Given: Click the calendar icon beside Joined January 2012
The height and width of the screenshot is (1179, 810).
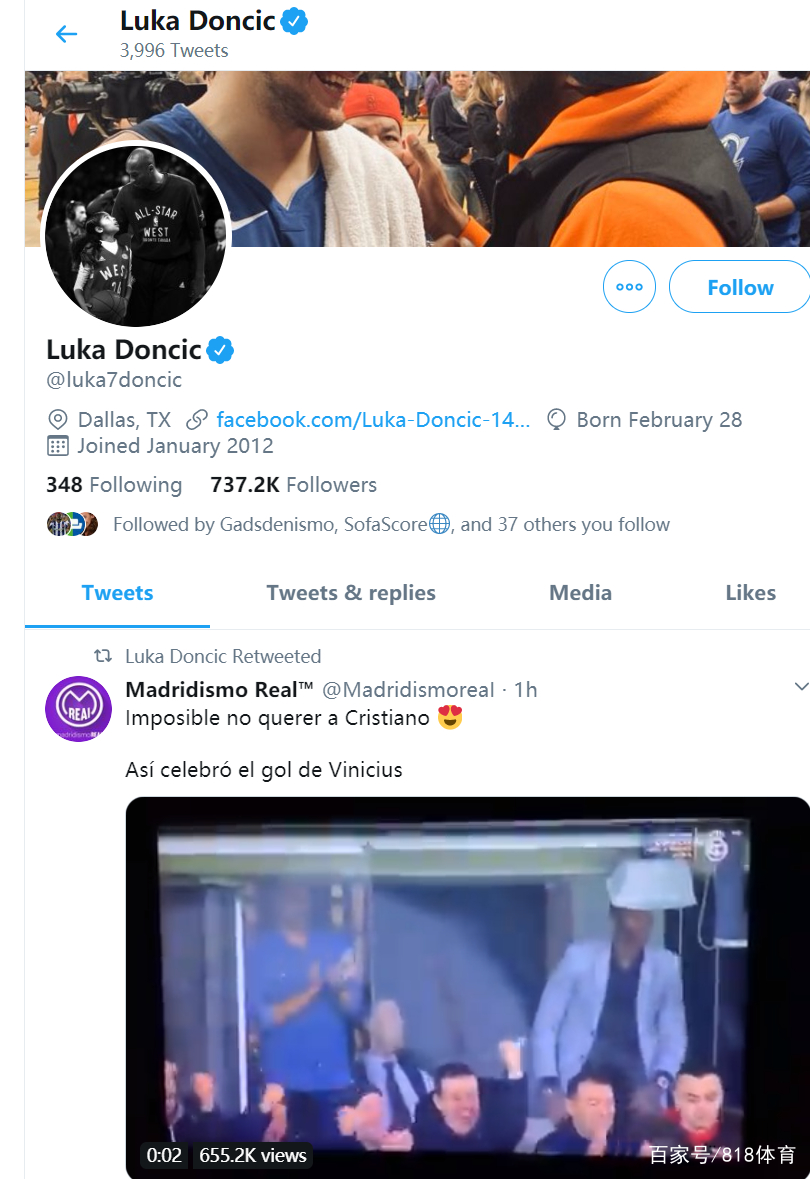Looking at the screenshot, I should click(58, 446).
